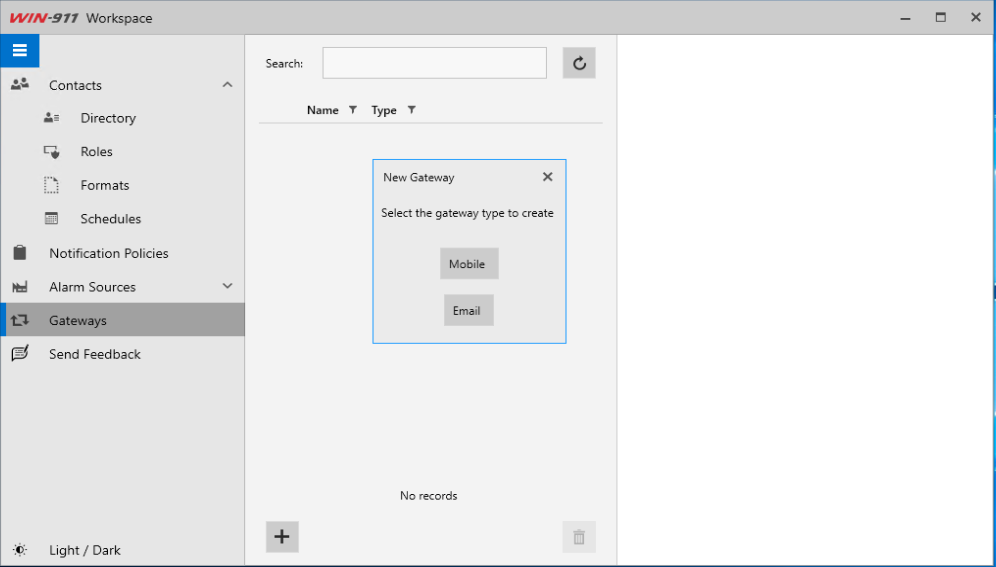This screenshot has height=567, width=996.
Task: Add a new gateway with plus button
Action: pyautogui.click(x=282, y=537)
